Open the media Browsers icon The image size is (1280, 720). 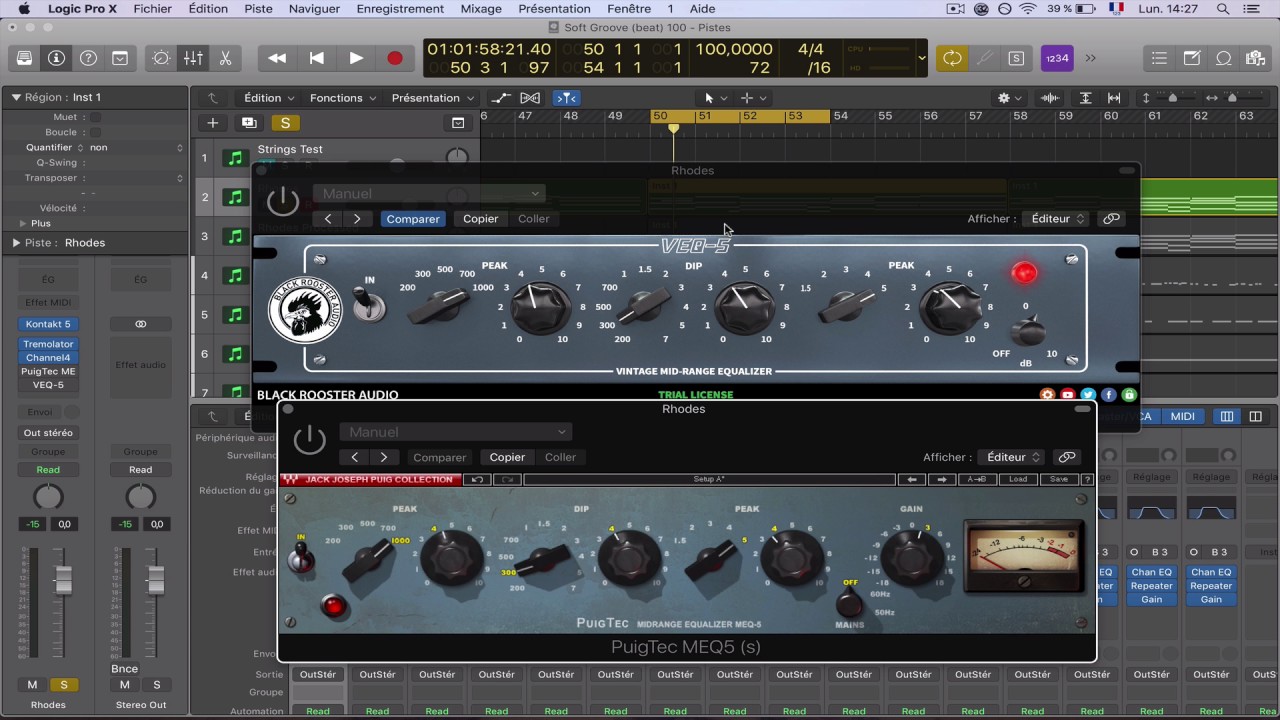click(1255, 58)
